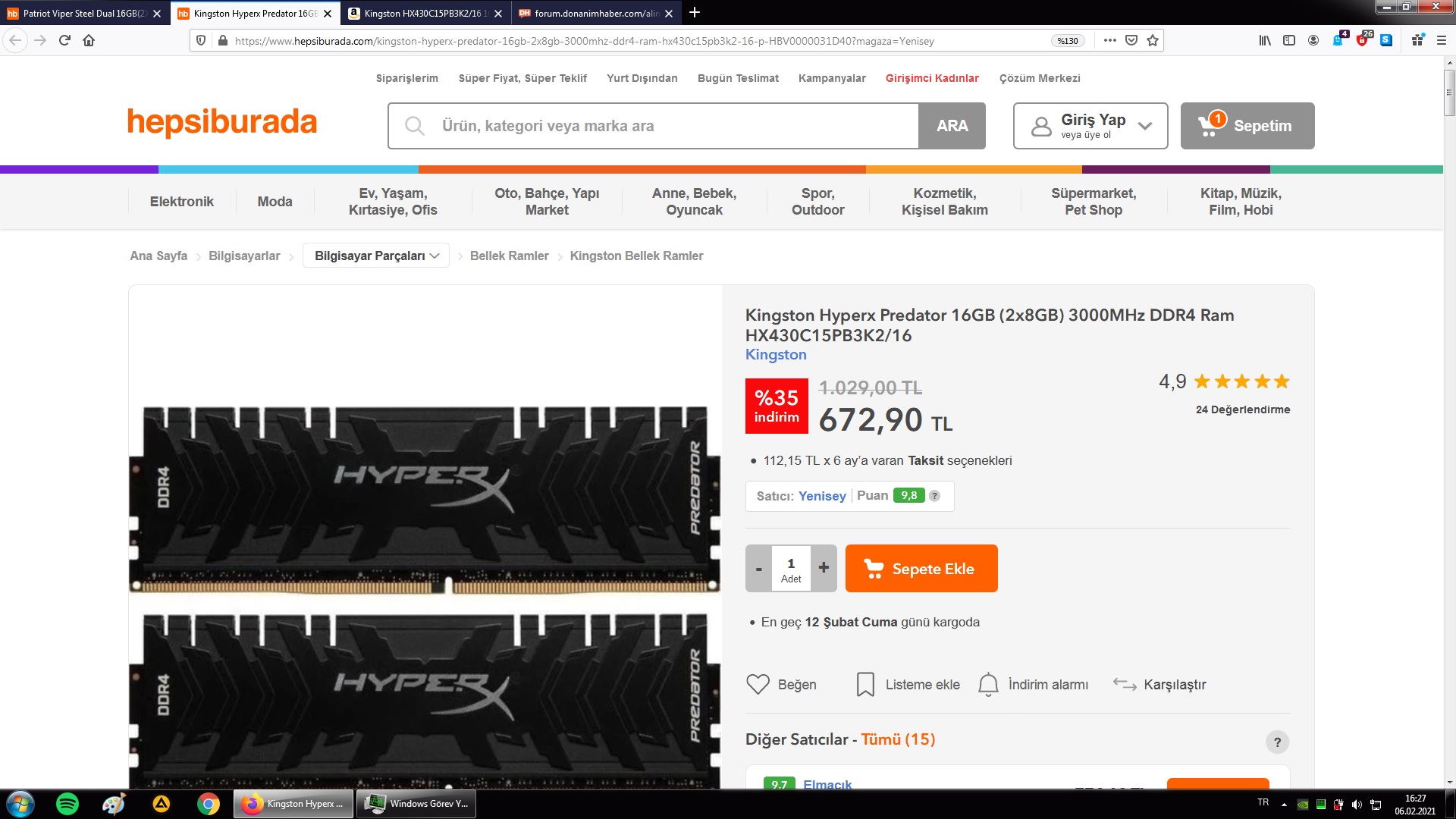This screenshot has width=1456, height=819.
Task: Open the volume icon in system tray
Action: 1357,805
